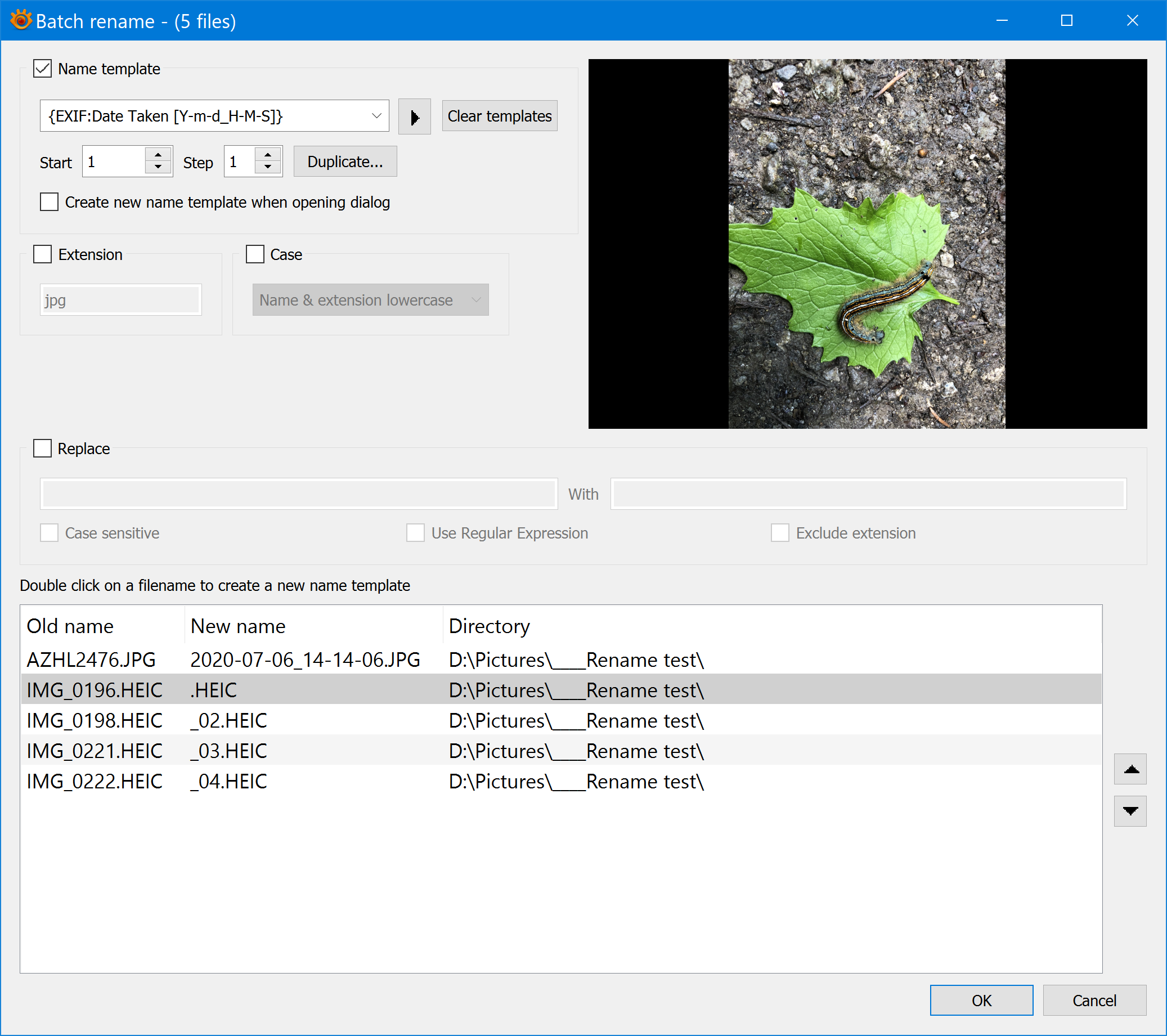Screen dimensions: 1167x1036
Task: Increase the Start value with up arrow
Action: pyautogui.click(x=158, y=155)
